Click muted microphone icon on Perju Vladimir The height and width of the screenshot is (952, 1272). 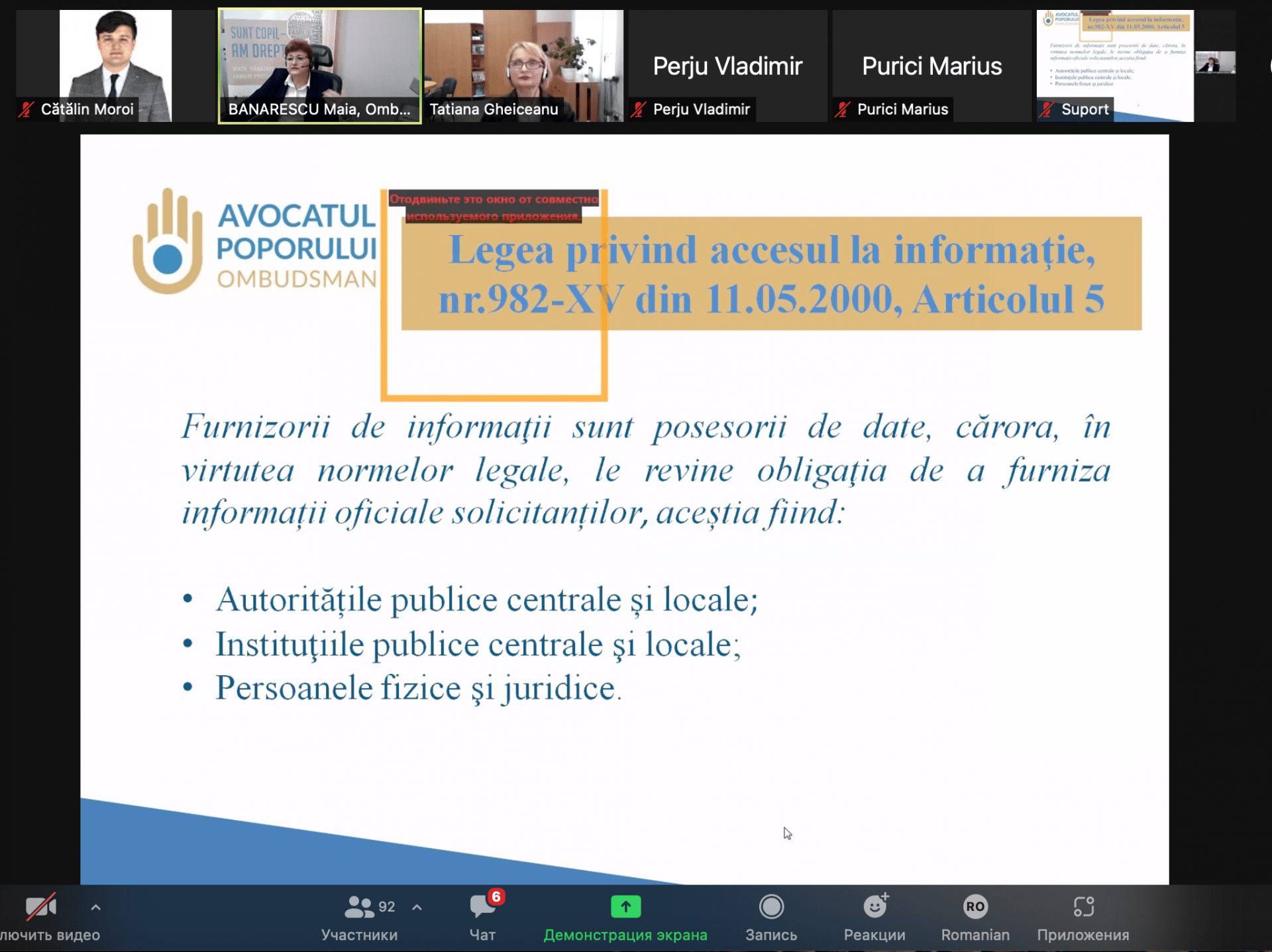pyautogui.click(x=639, y=109)
